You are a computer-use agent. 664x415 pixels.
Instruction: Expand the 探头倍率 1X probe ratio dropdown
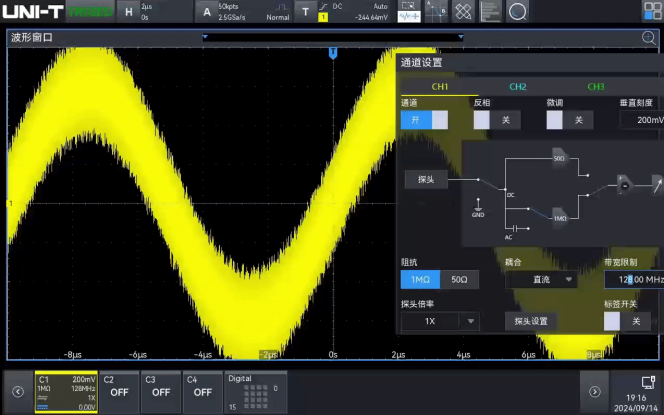(x=440, y=321)
